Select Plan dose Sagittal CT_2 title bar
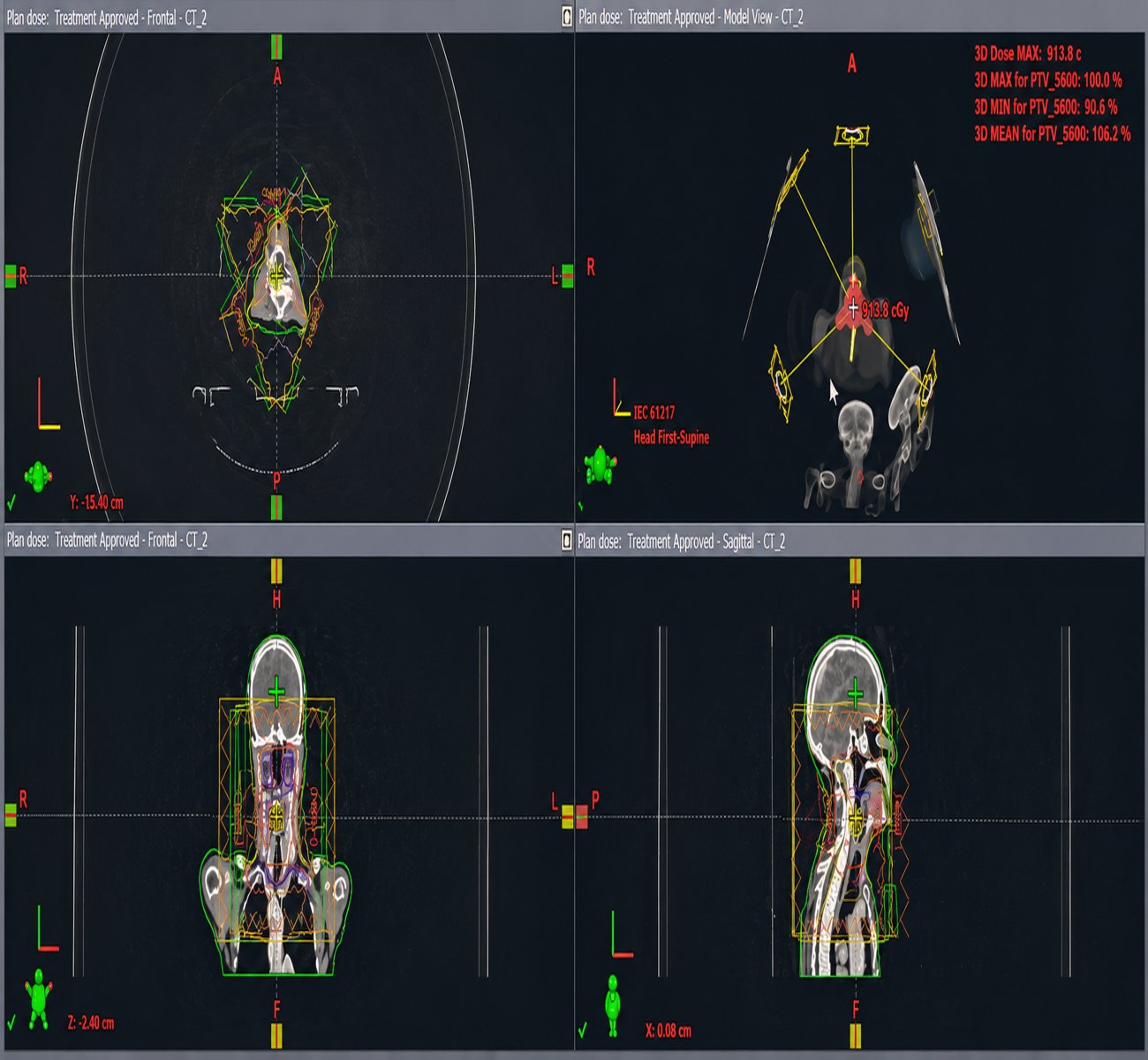The width and height of the screenshot is (1148, 1060). (x=861, y=541)
